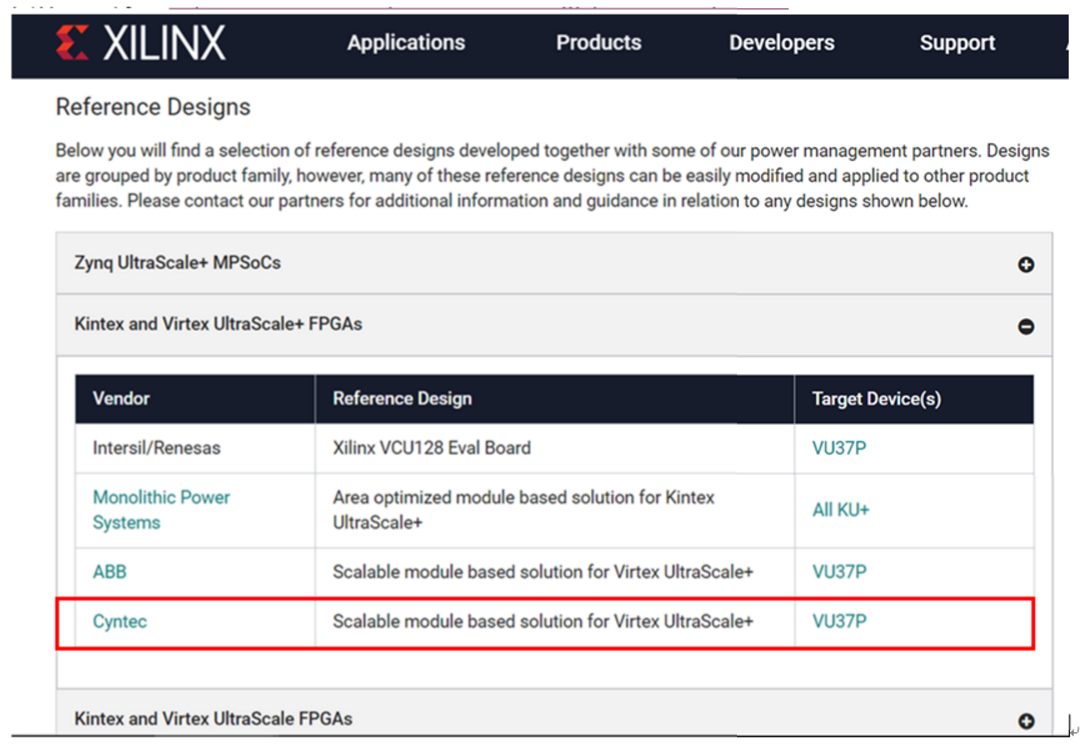The image size is (1090, 749).
Task: Go to Support in the top navigation
Action: (957, 43)
